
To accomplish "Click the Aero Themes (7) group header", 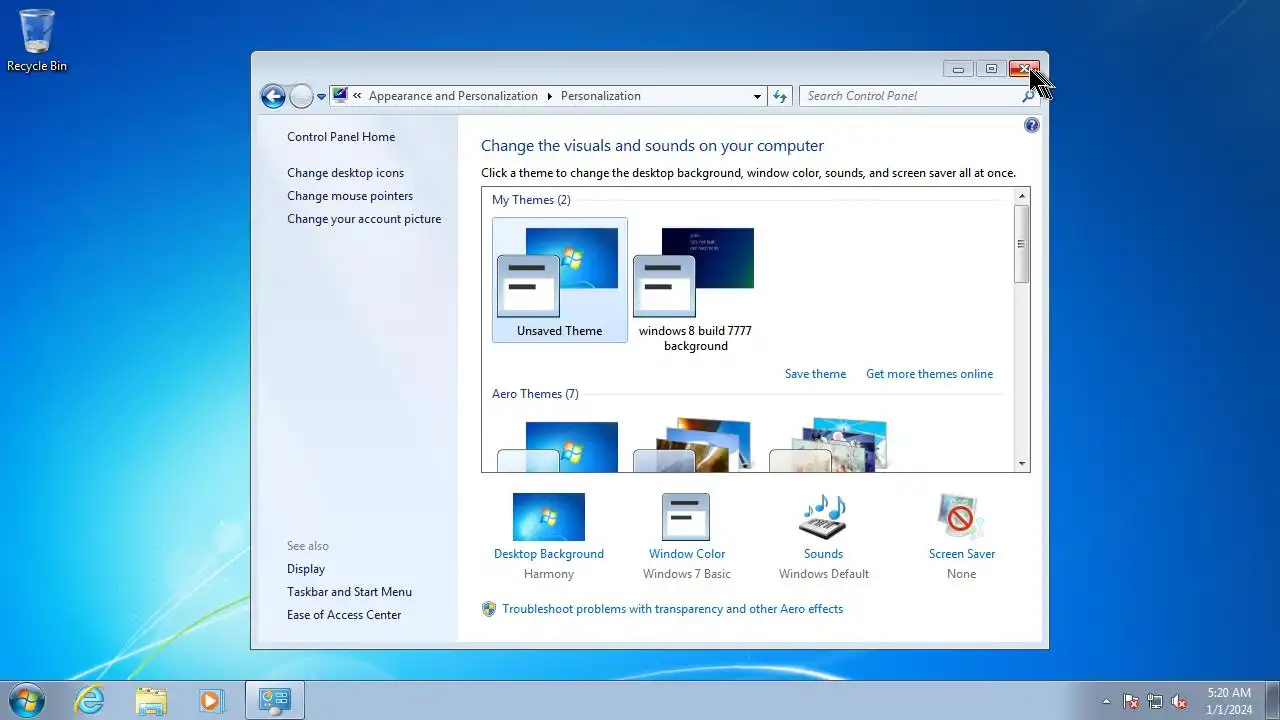I will tap(535, 394).
